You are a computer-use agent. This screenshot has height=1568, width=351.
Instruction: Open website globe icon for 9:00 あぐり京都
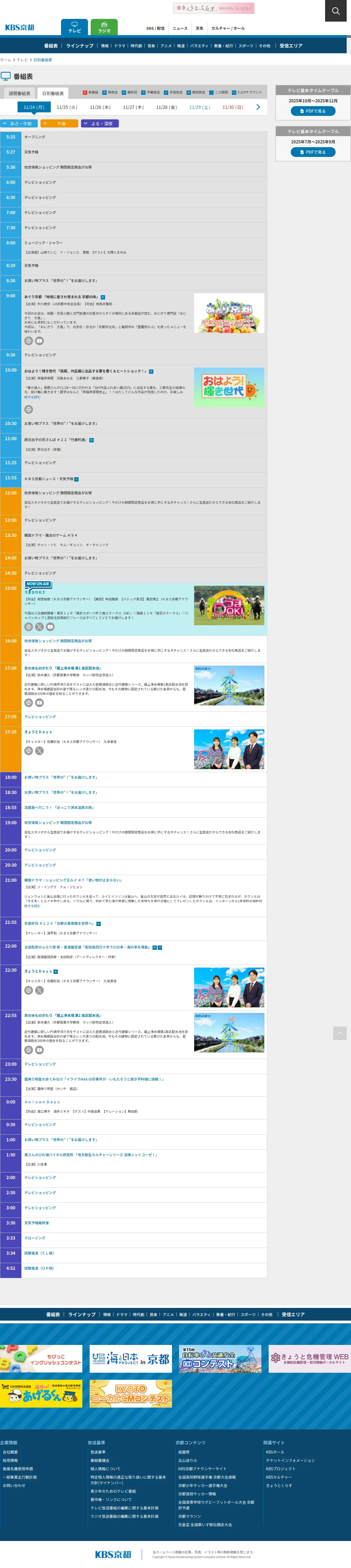click(28, 341)
